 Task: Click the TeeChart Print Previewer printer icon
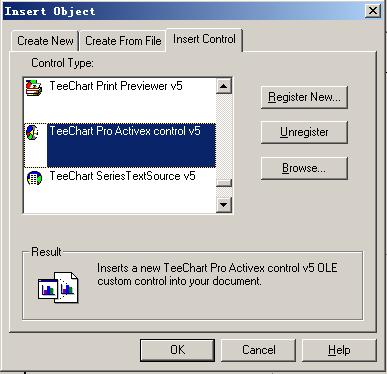point(34,88)
